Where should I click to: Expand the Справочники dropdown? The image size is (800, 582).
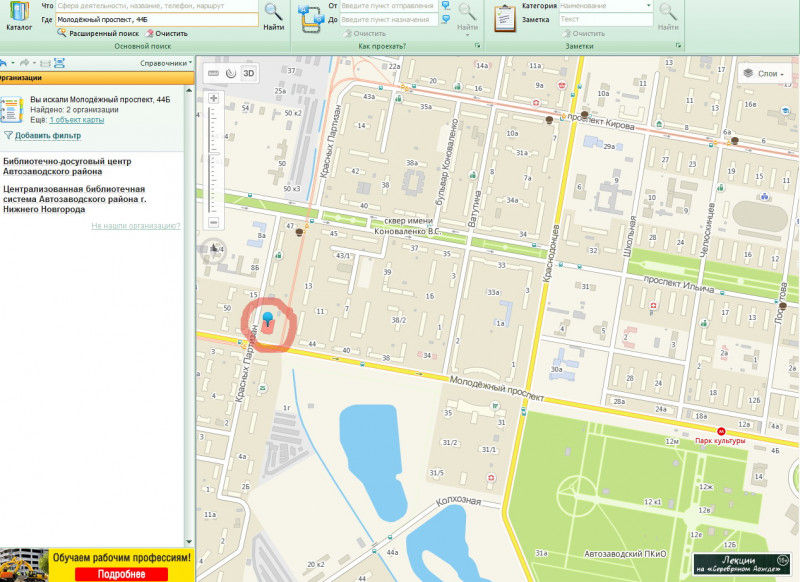point(164,63)
